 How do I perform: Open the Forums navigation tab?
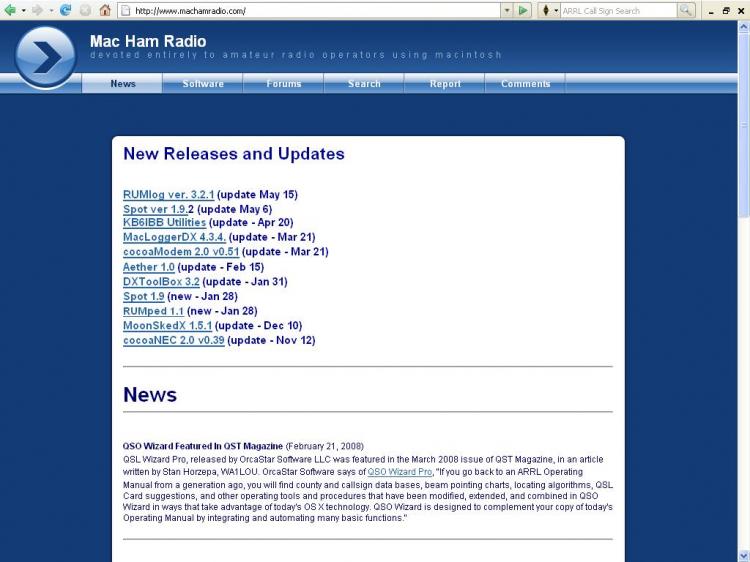[284, 84]
